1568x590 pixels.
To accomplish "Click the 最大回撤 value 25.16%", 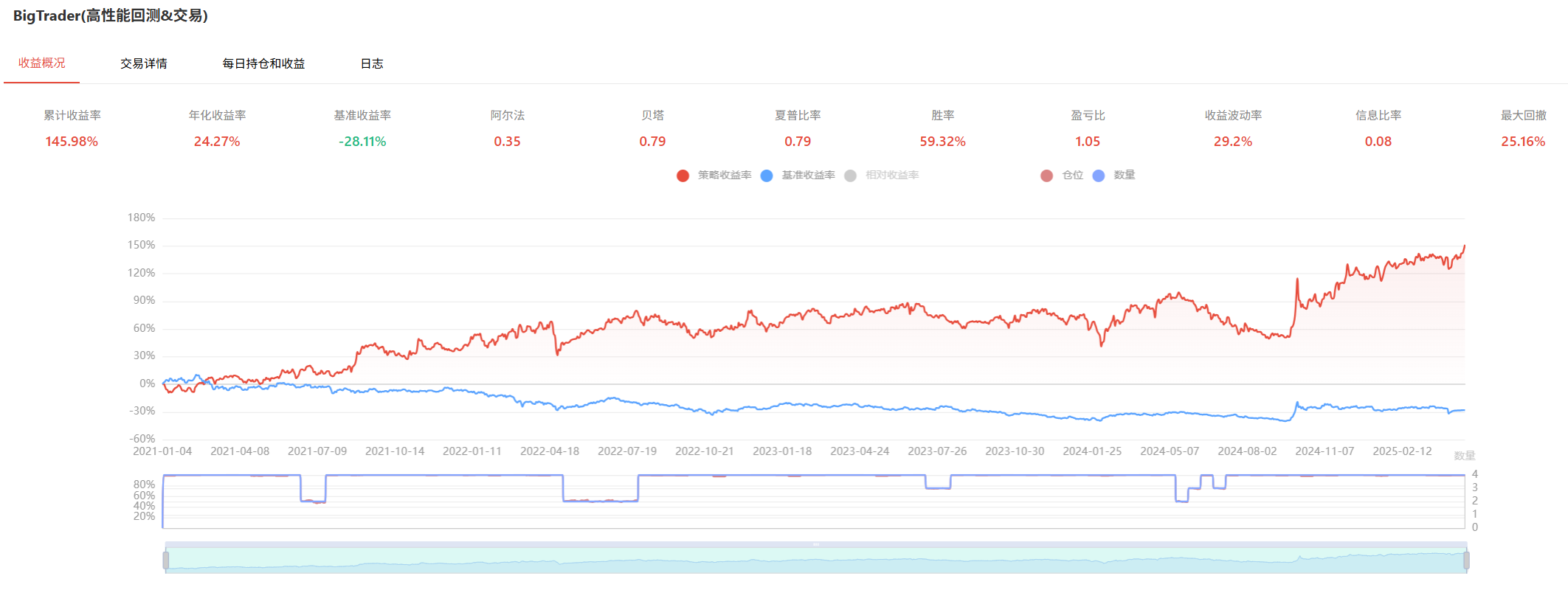I will point(1523,142).
